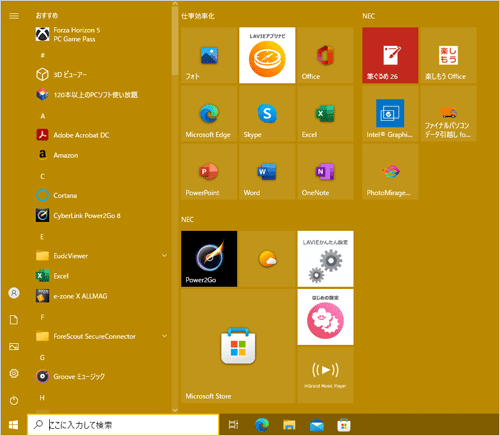Click the letter G section header

42,357
